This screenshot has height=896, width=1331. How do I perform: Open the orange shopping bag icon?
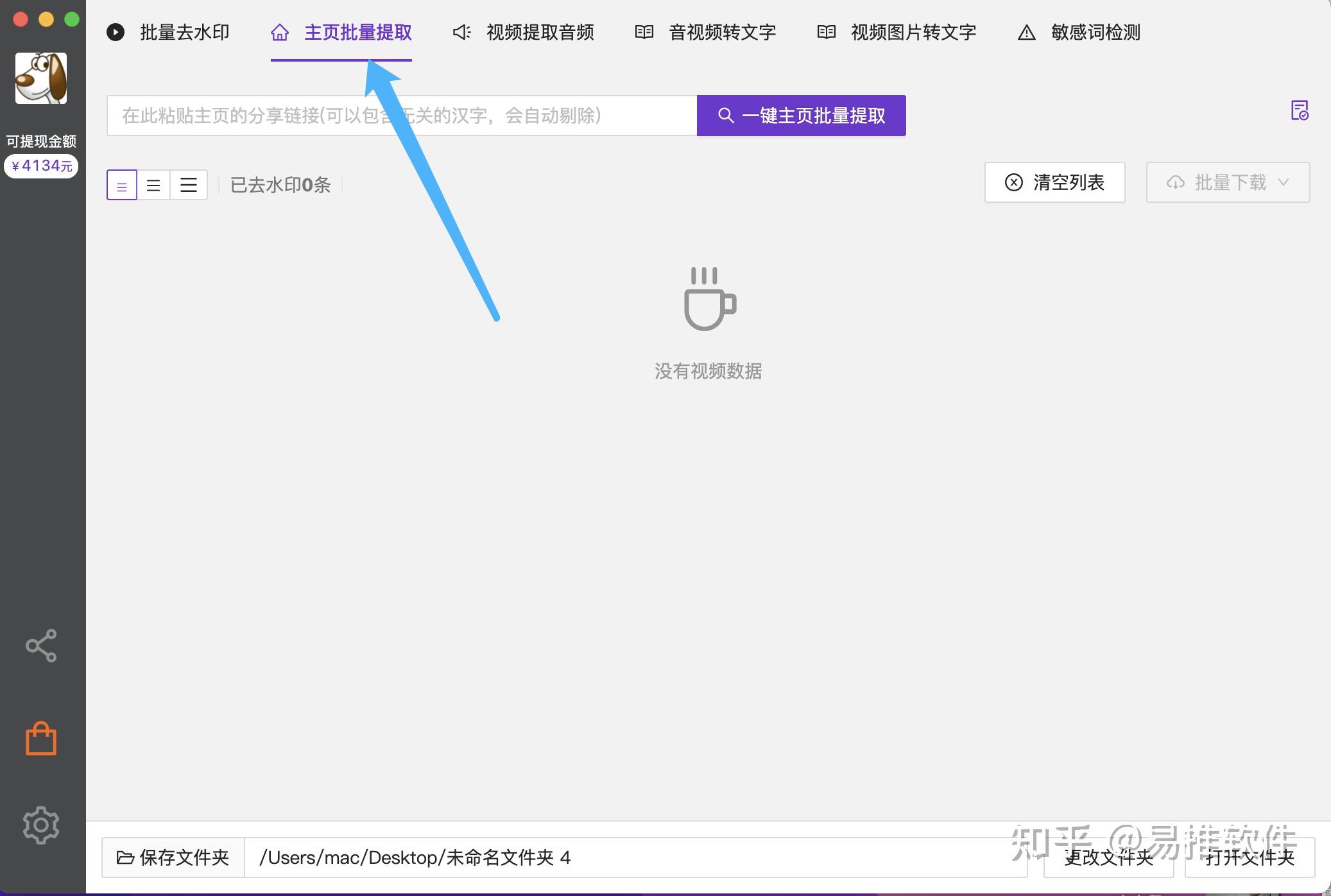coord(41,739)
